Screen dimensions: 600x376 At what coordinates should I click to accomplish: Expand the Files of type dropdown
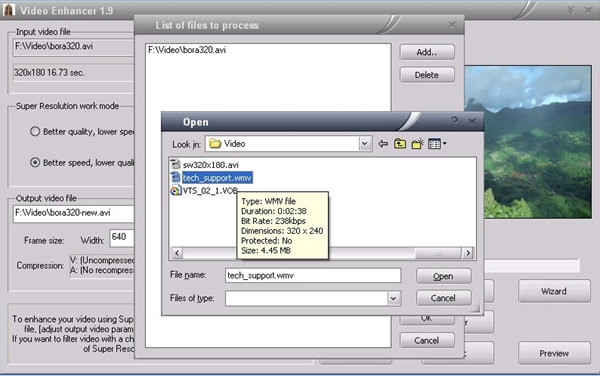coord(393,298)
